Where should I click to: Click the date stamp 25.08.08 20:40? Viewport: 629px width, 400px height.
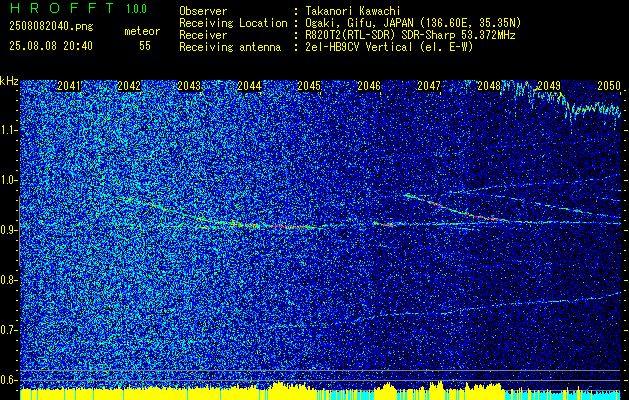click(51, 46)
